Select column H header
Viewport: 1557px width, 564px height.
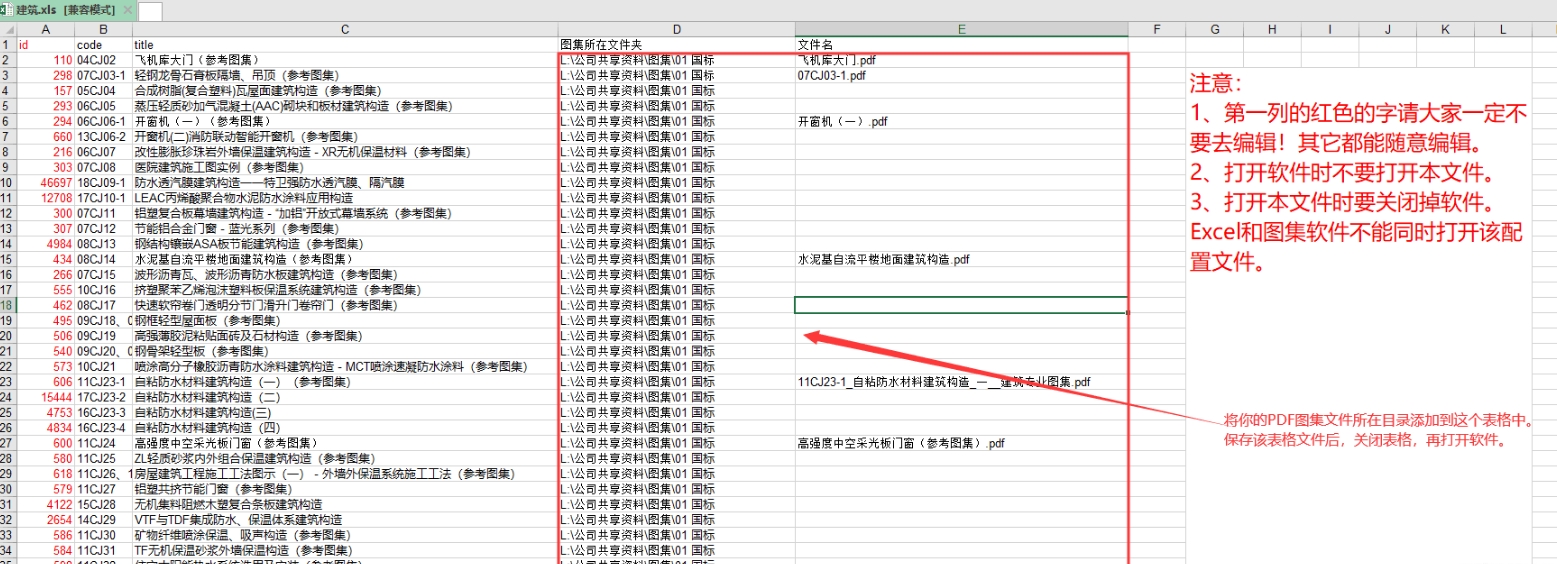[x=1272, y=30]
